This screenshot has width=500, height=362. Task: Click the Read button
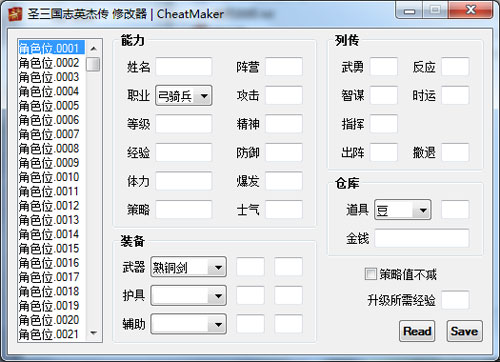tap(417, 331)
